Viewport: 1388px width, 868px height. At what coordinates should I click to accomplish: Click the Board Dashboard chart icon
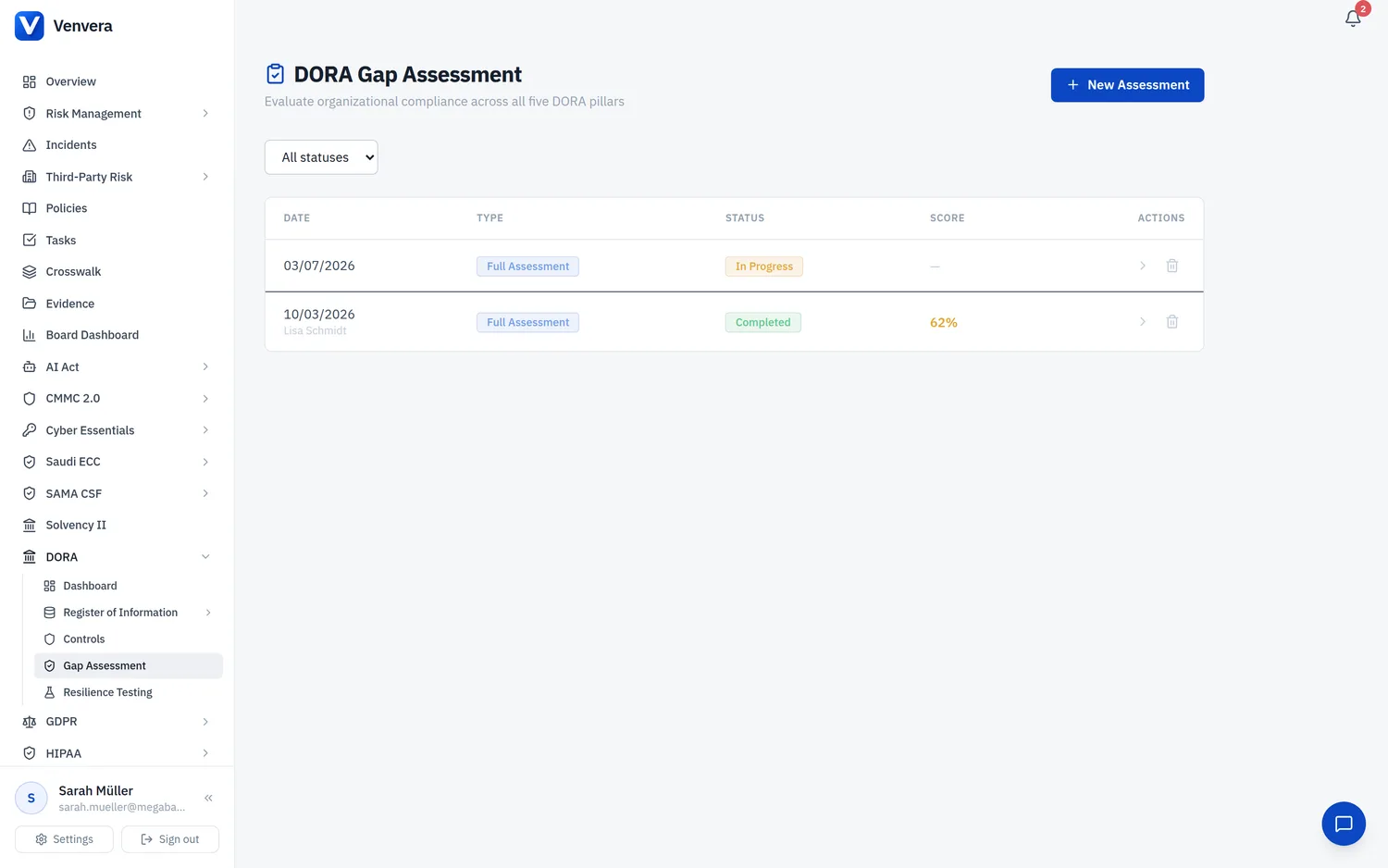pos(30,335)
